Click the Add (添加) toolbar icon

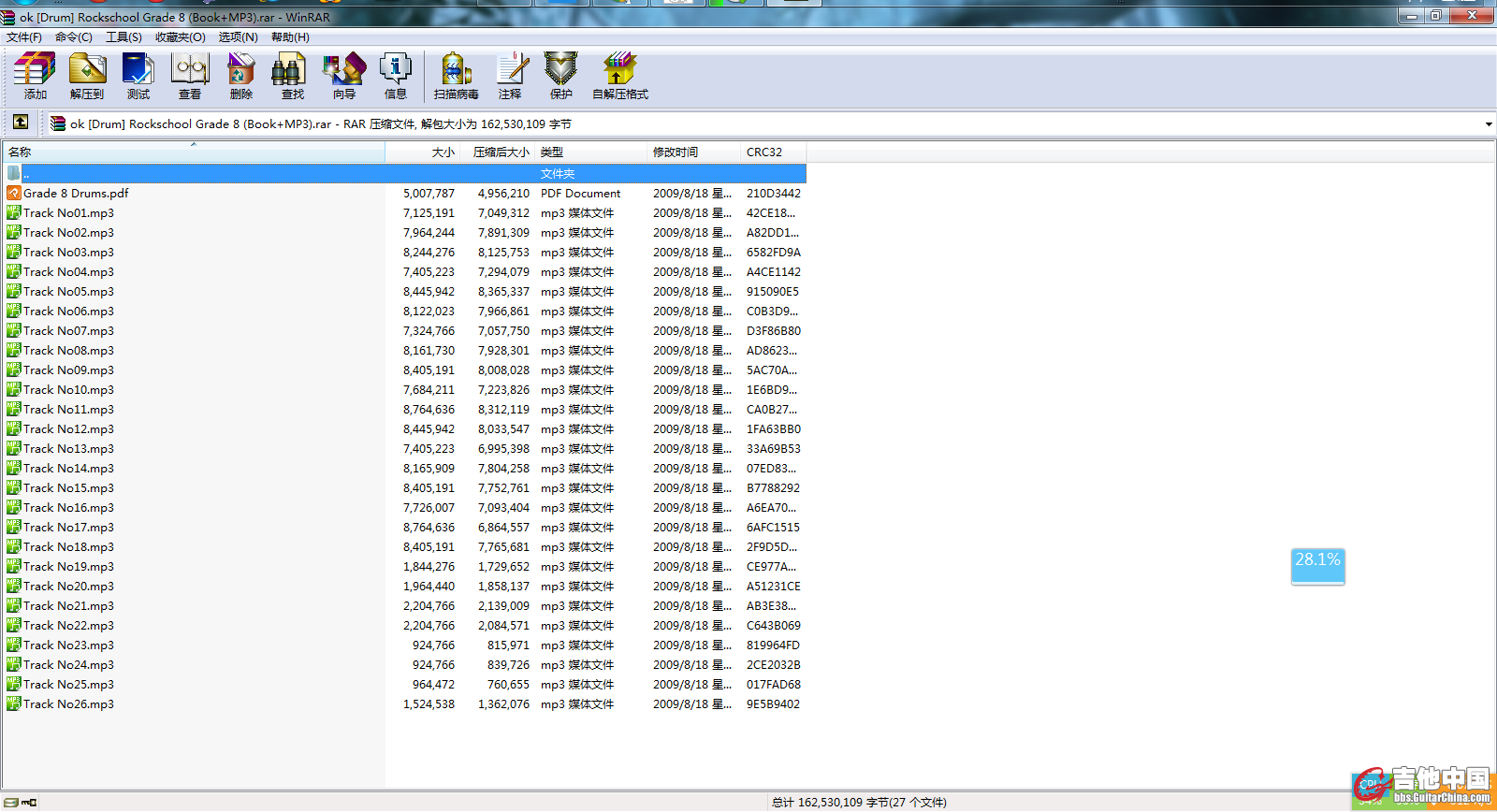click(x=35, y=76)
